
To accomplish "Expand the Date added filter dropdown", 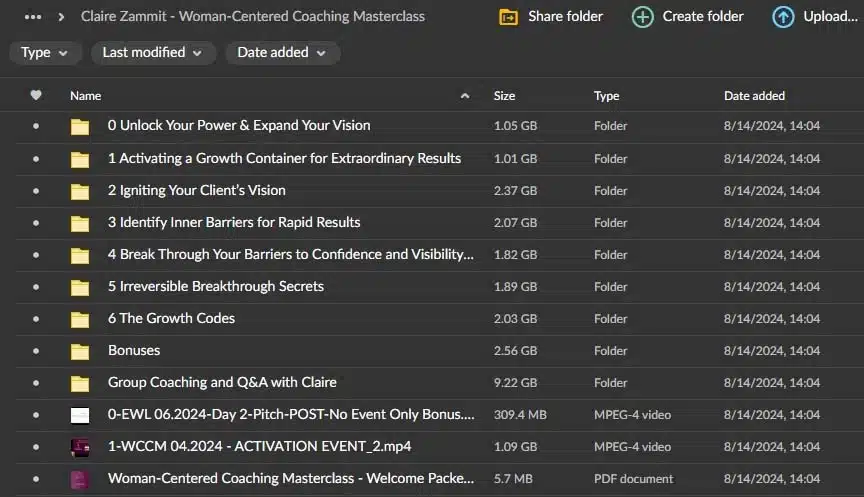I will (282, 53).
